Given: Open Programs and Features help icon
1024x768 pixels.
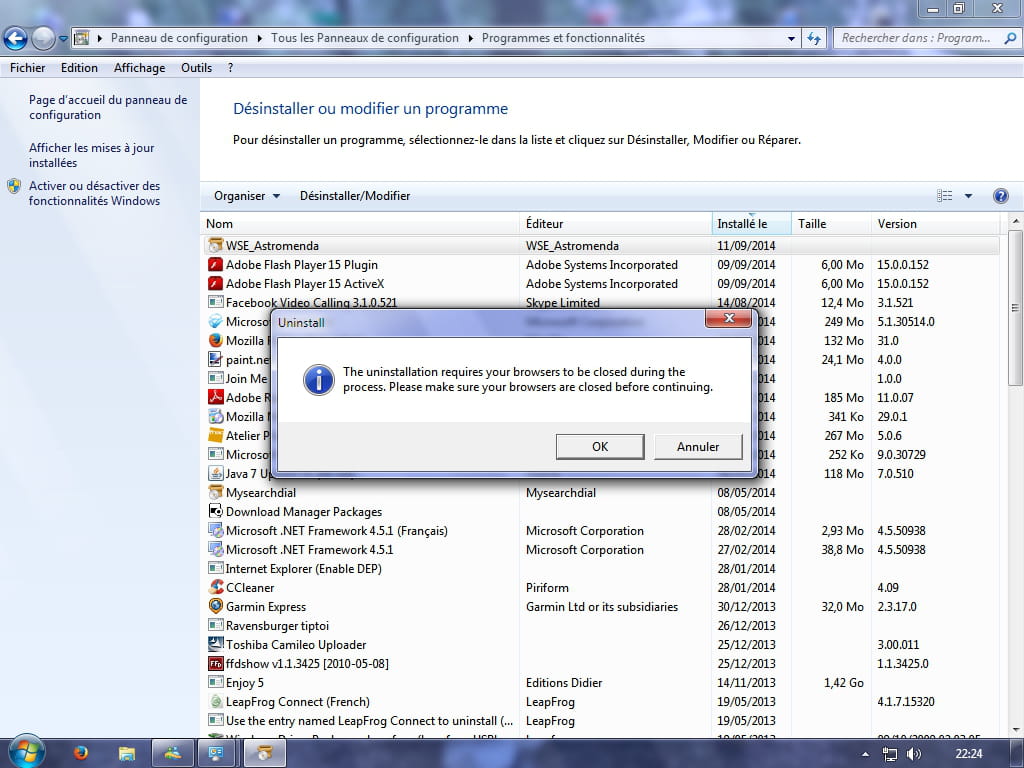Looking at the screenshot, I should (x=1000, y=196).
